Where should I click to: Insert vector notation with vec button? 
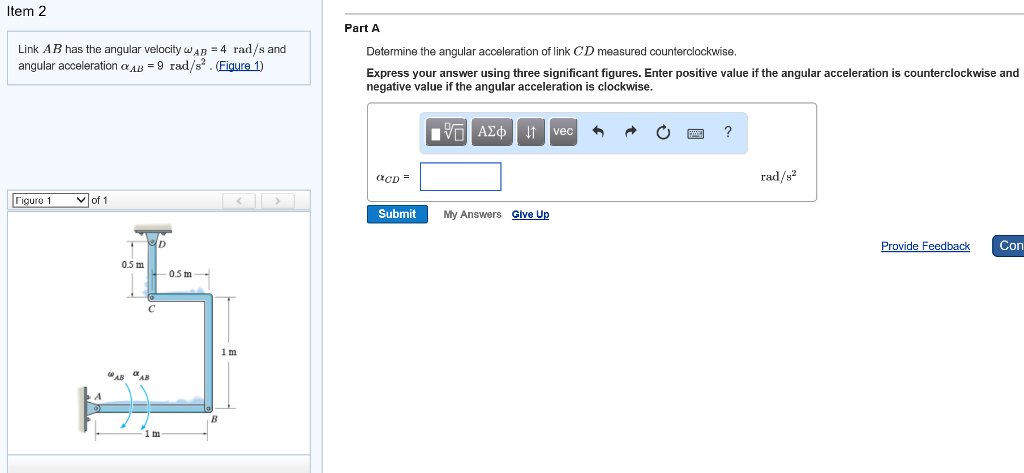[563, 132]
